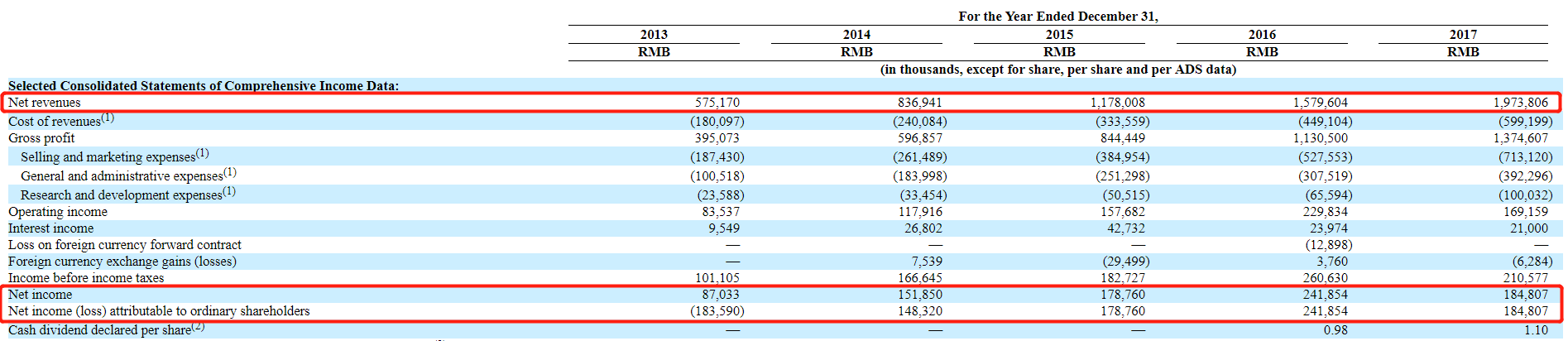Click the Interest income row label
The width and height of the screenshot is (1568, 341).
click(51, 228)
